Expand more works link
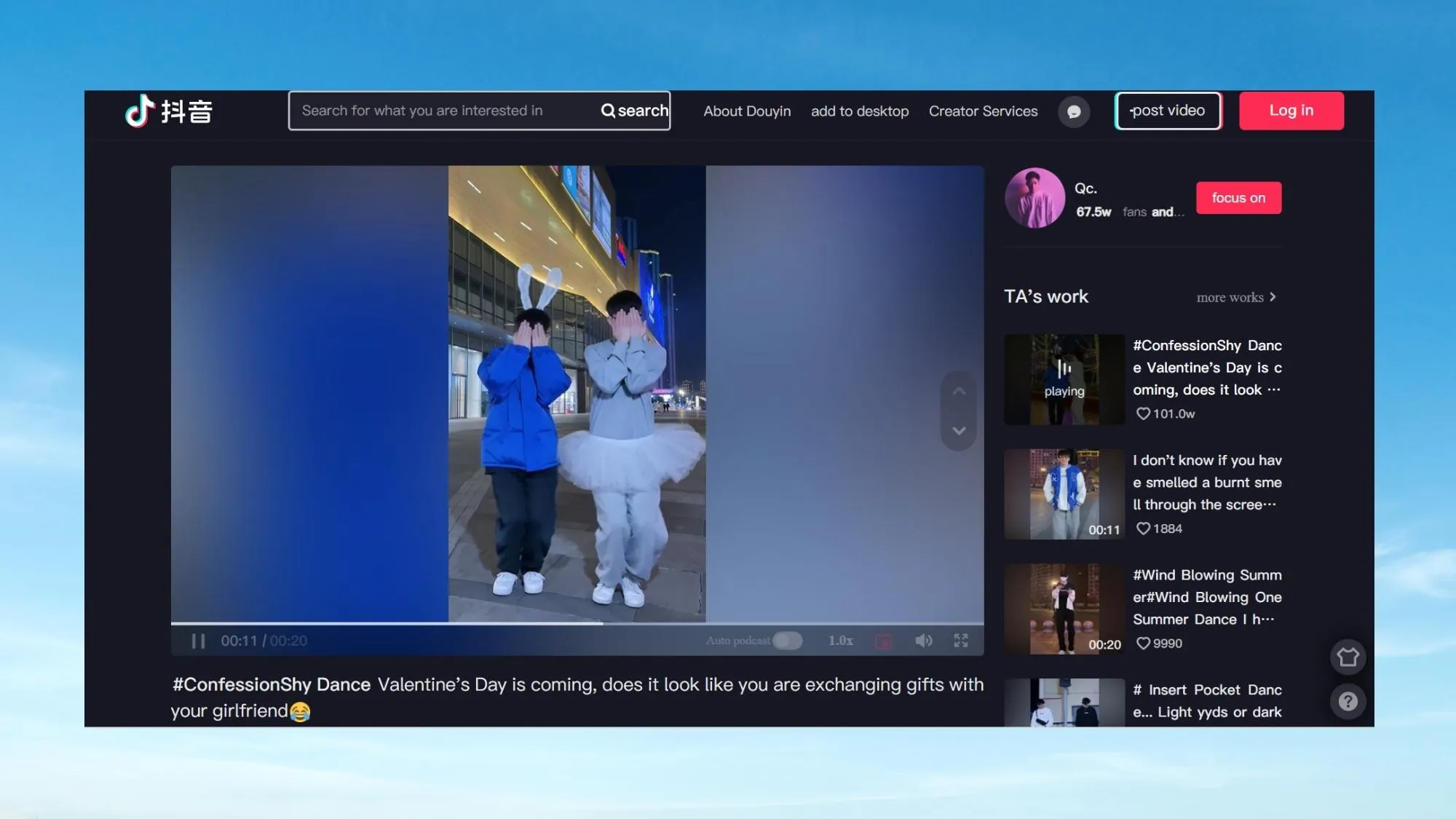This screenshot has width=1456, height=819. point(1235,297)
